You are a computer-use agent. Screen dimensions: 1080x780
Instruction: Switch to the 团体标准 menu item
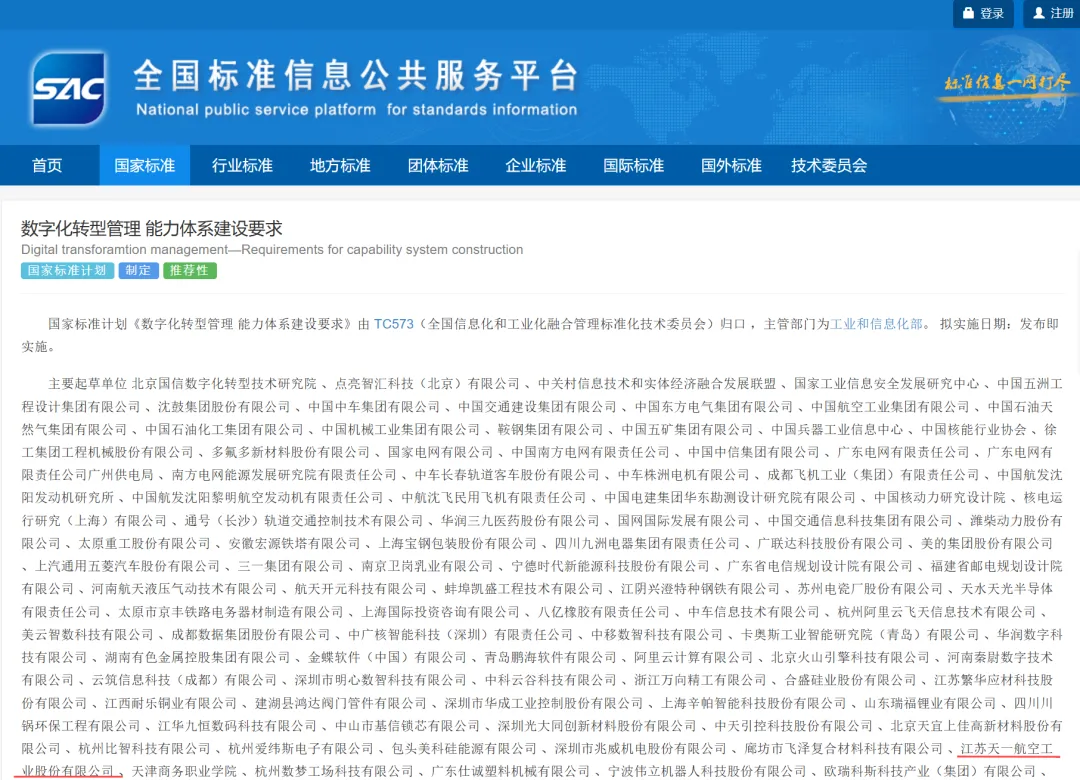pyautogui.click(x=438, y=165)
